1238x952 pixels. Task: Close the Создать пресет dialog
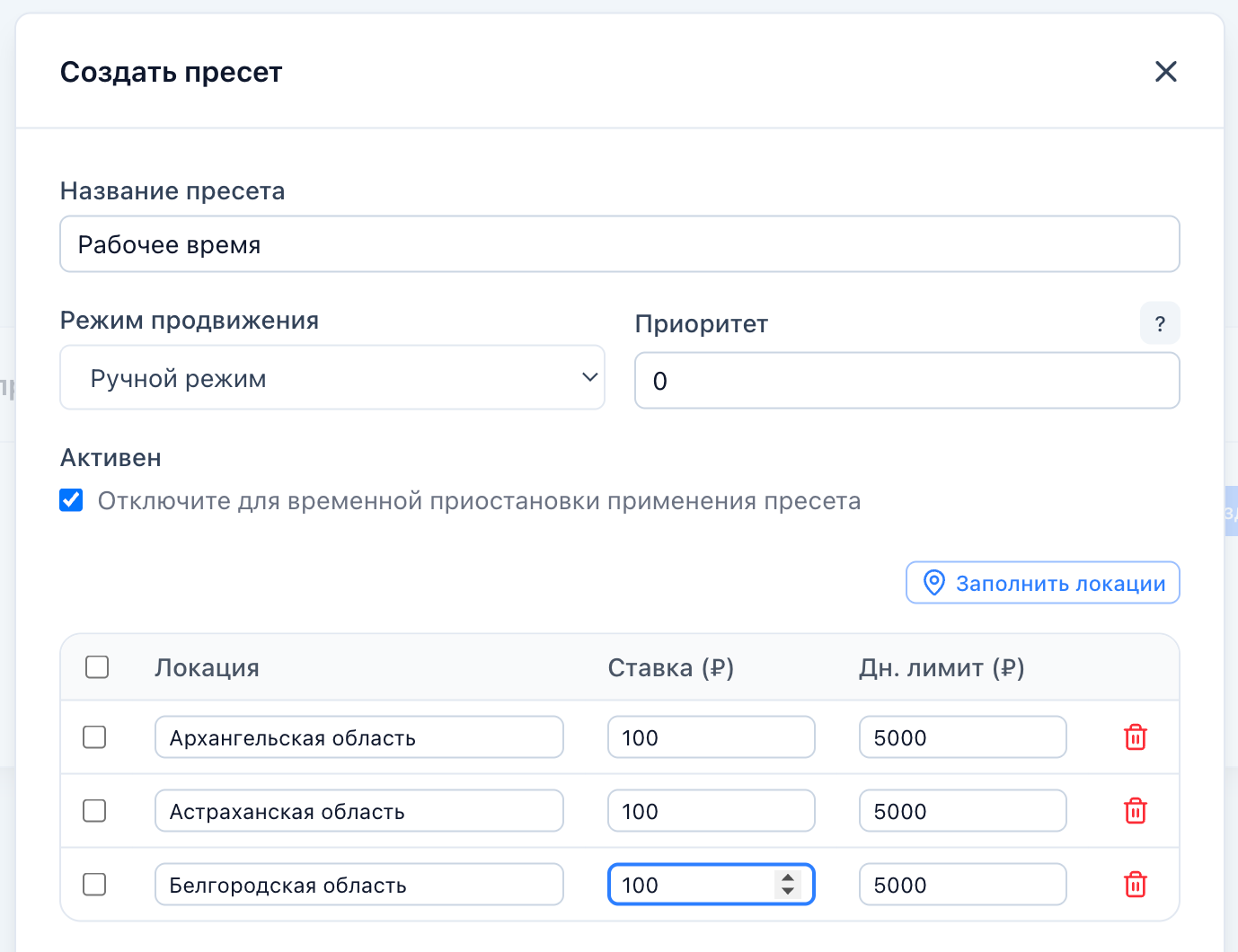click(1165, 72)
